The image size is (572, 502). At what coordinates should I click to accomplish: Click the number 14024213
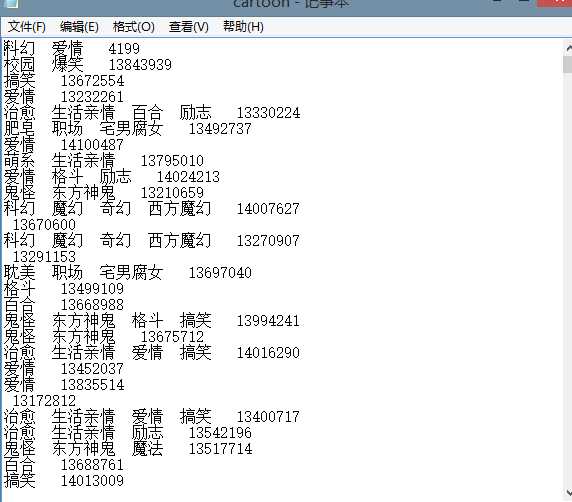(x=188, y=177)
